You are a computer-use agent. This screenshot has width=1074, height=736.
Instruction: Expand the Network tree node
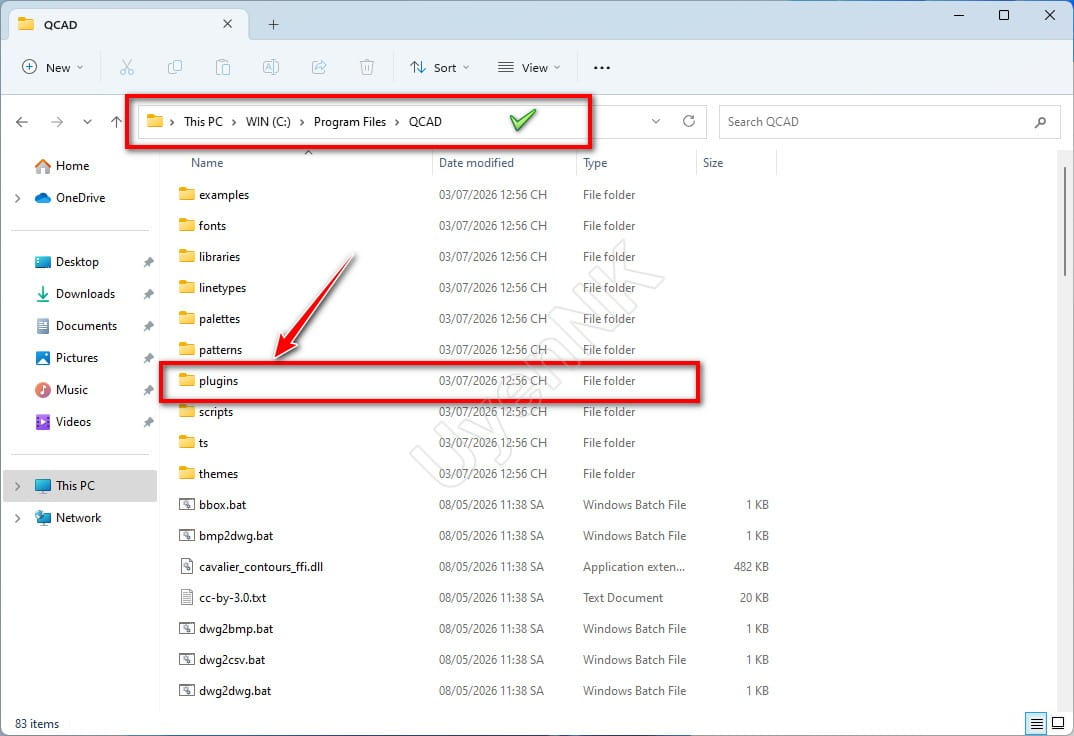[17, 518]
